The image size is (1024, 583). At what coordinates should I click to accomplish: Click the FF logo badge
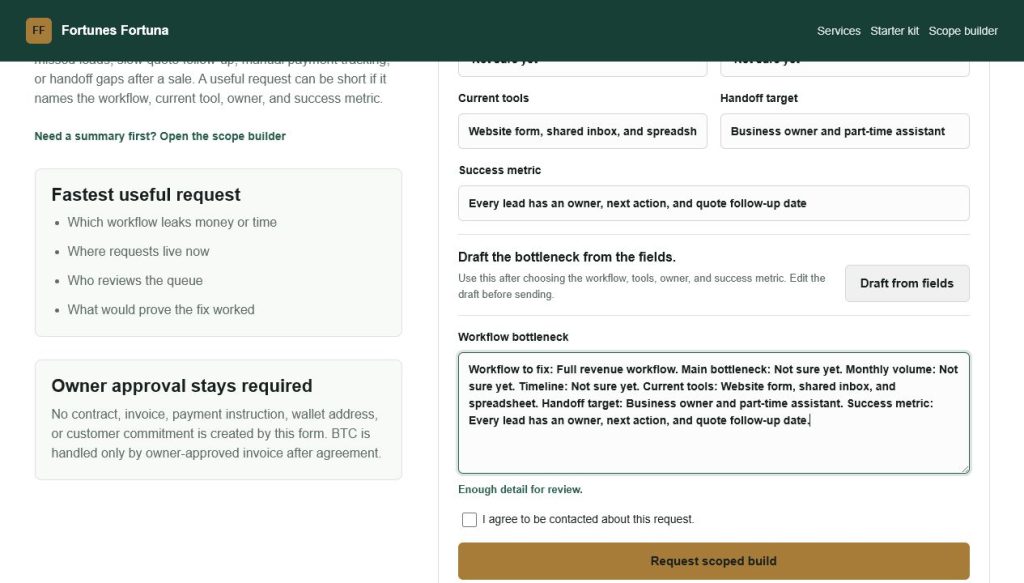39,31
